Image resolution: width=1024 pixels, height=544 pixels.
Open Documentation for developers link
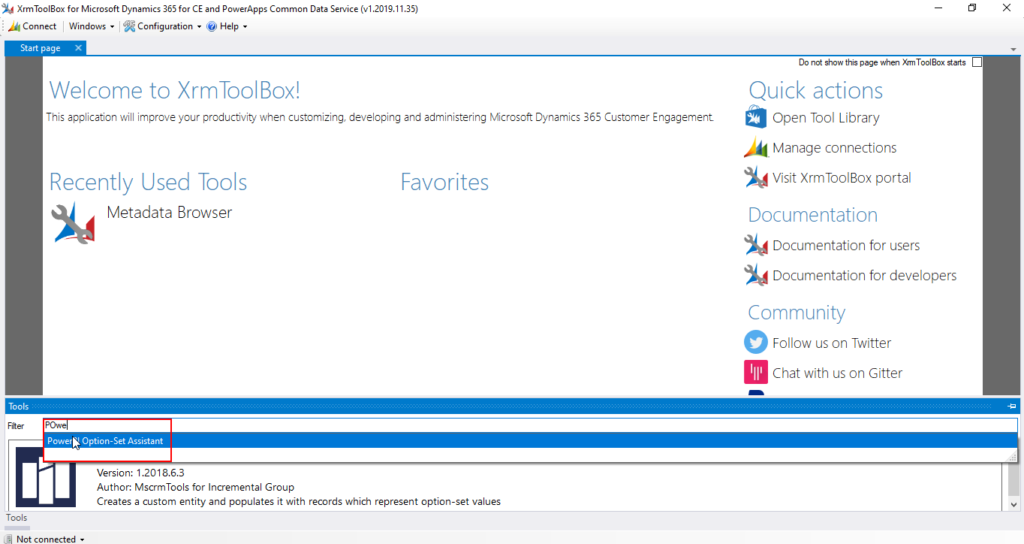coord(864,276)
